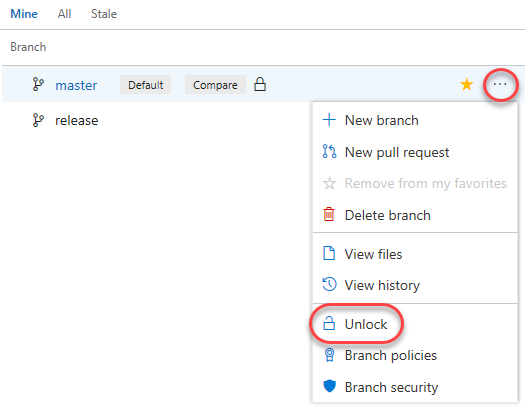
Task: Click Remove from my favorites entry
Action: 415,183
